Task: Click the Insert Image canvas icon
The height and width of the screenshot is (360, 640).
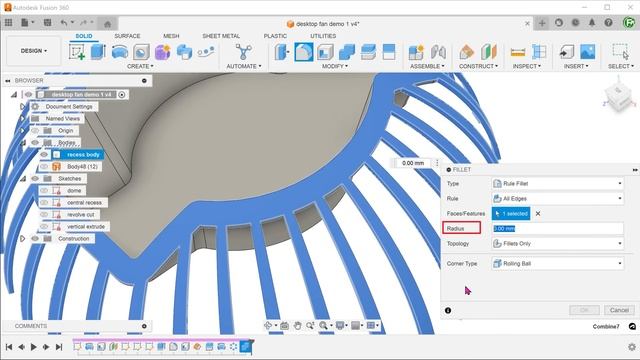Action: tap(587, 52)
